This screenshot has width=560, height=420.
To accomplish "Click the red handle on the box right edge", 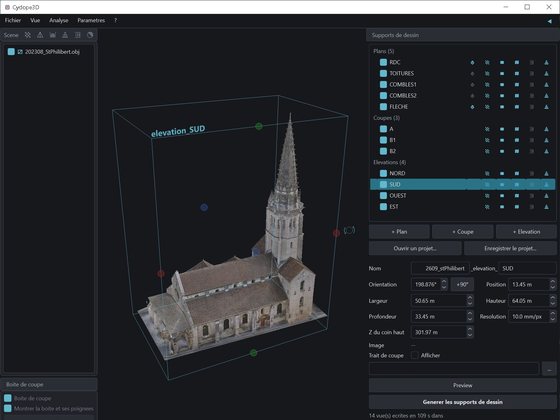I will click(x=336, y=233).
